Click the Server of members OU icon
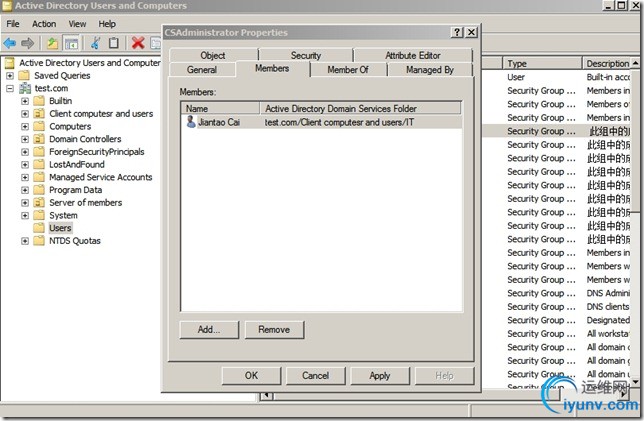This screenshot has height=421, width=644. tap(39, 202)
